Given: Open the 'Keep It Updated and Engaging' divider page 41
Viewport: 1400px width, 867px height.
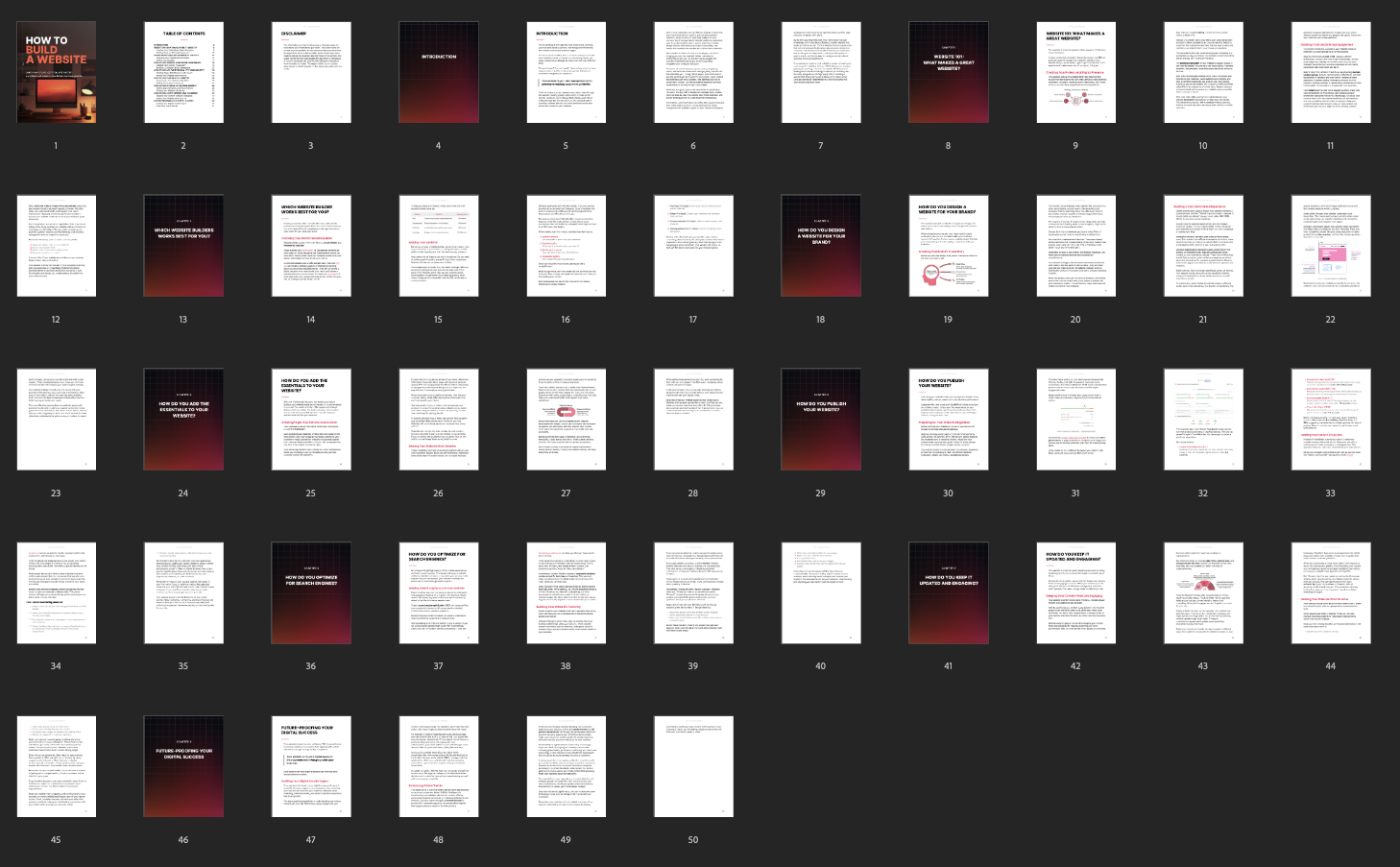Looking at the screenshot, I should (x=948, y=592).
